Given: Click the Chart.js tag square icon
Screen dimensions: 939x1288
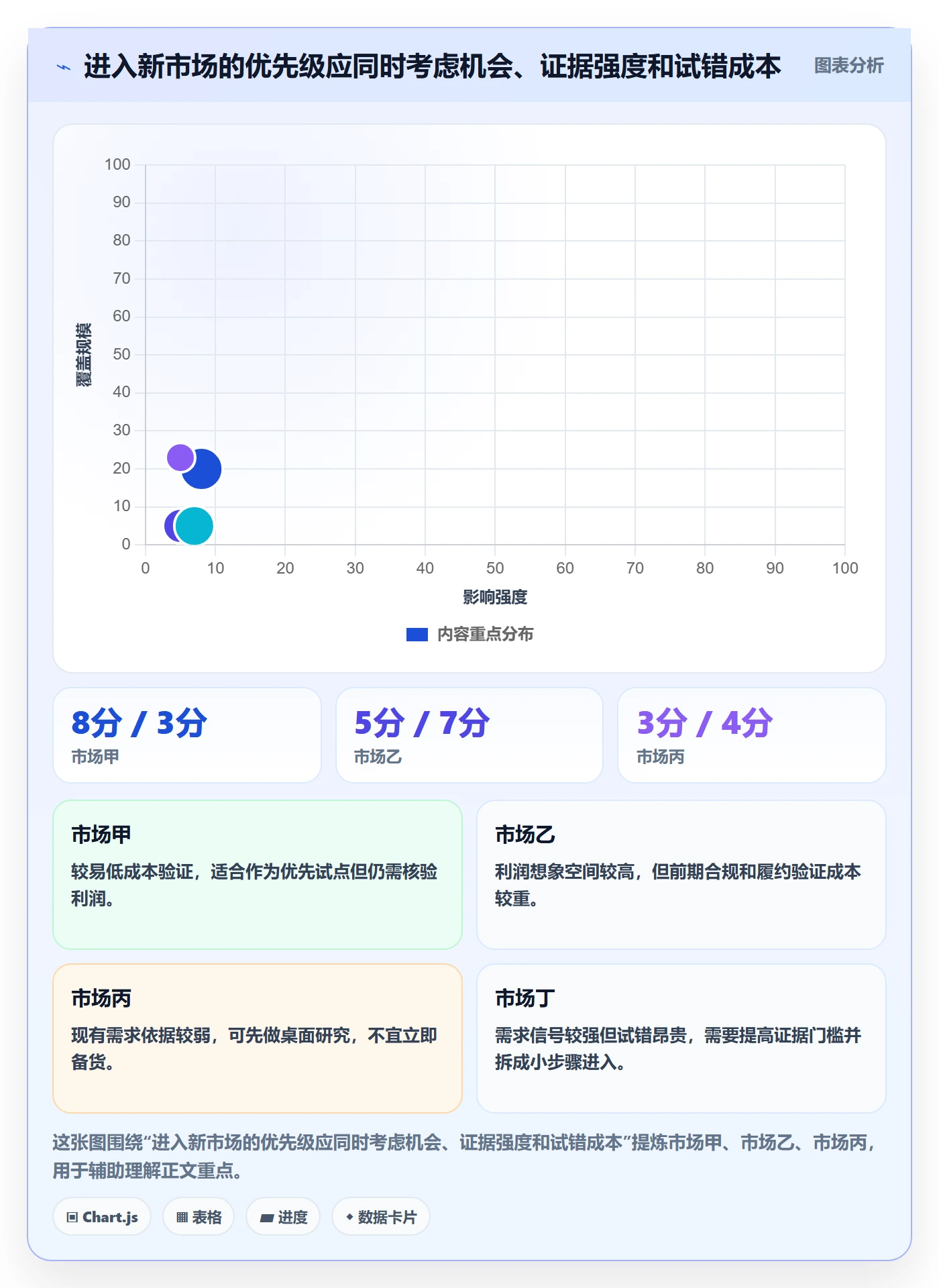Looking at the screenshot, I should pyautogui.click(x=72, y=1218).
